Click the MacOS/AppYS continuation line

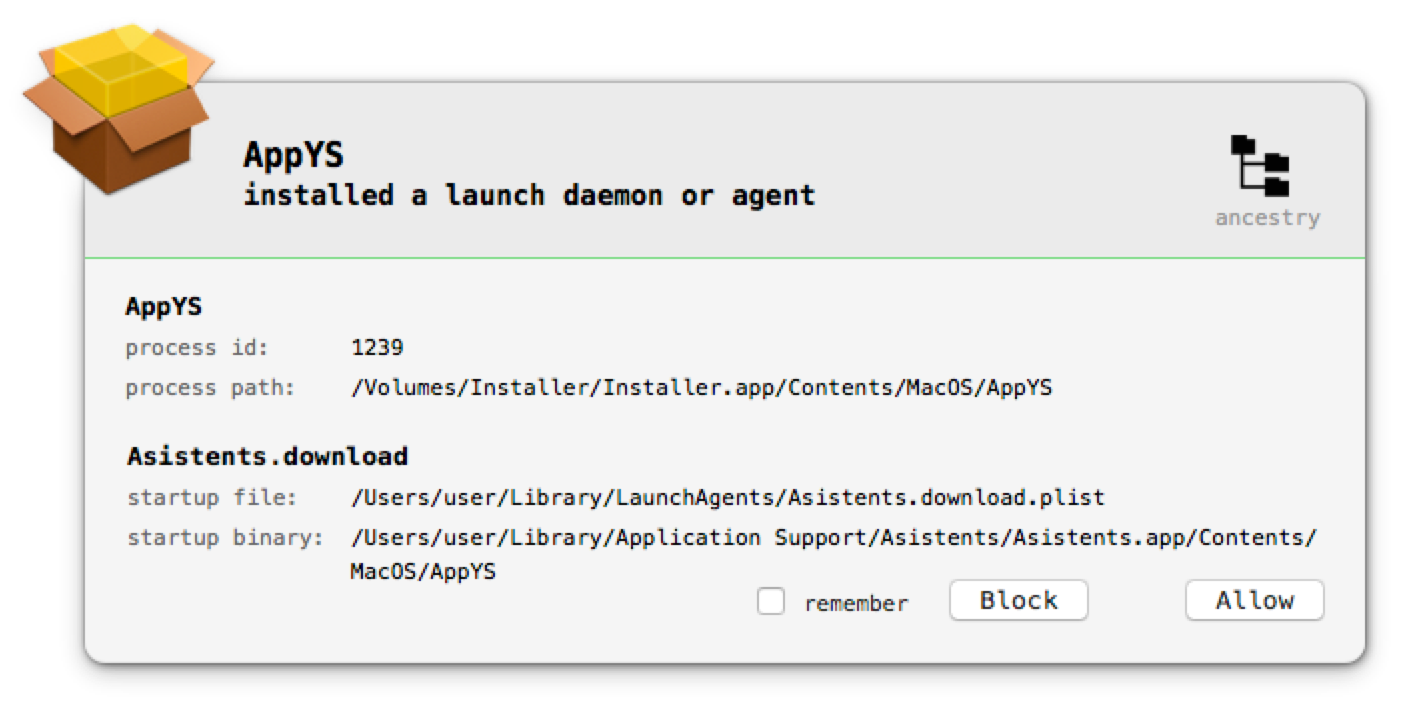pos(423,572)
